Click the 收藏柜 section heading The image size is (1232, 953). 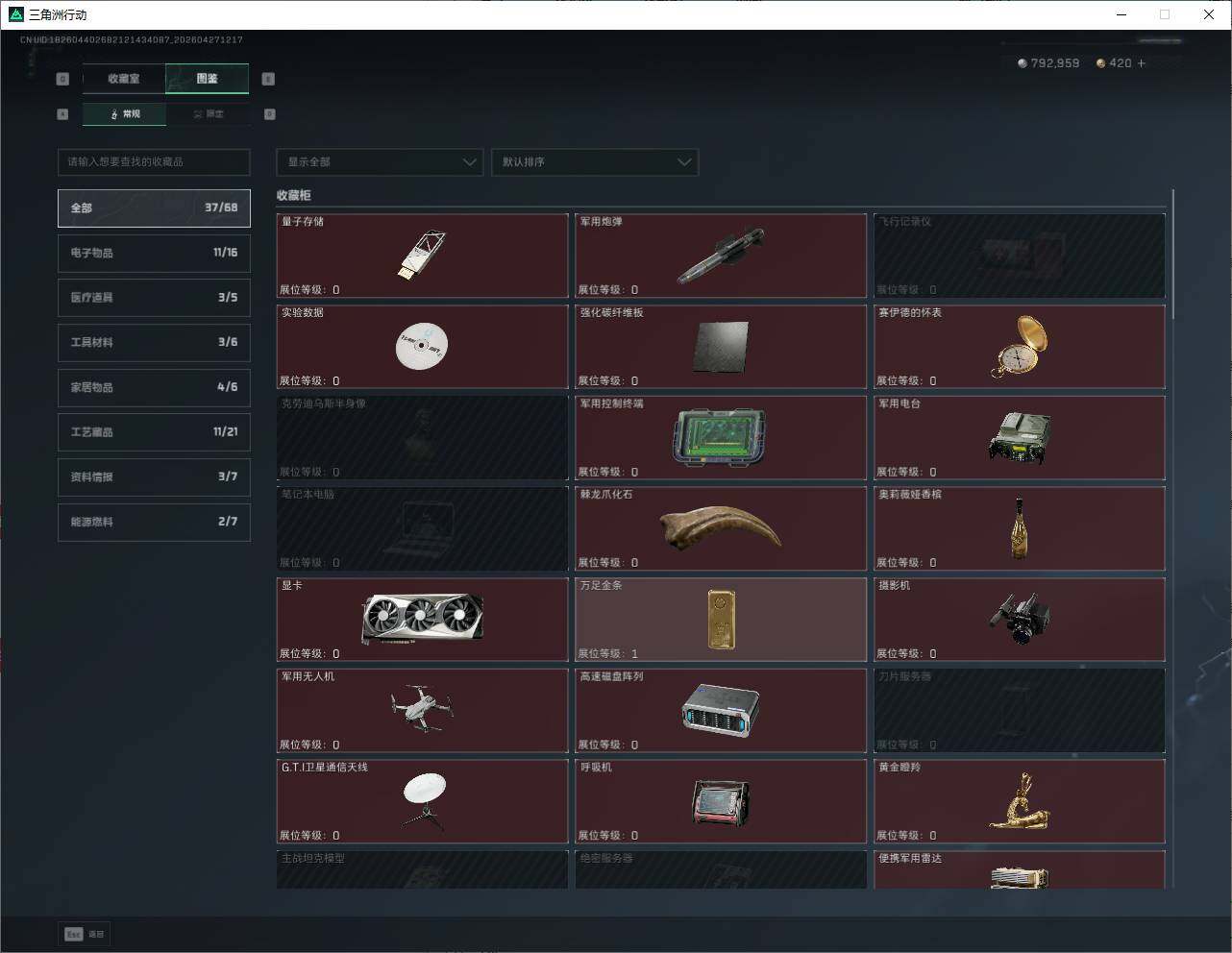tap(294, 195)
